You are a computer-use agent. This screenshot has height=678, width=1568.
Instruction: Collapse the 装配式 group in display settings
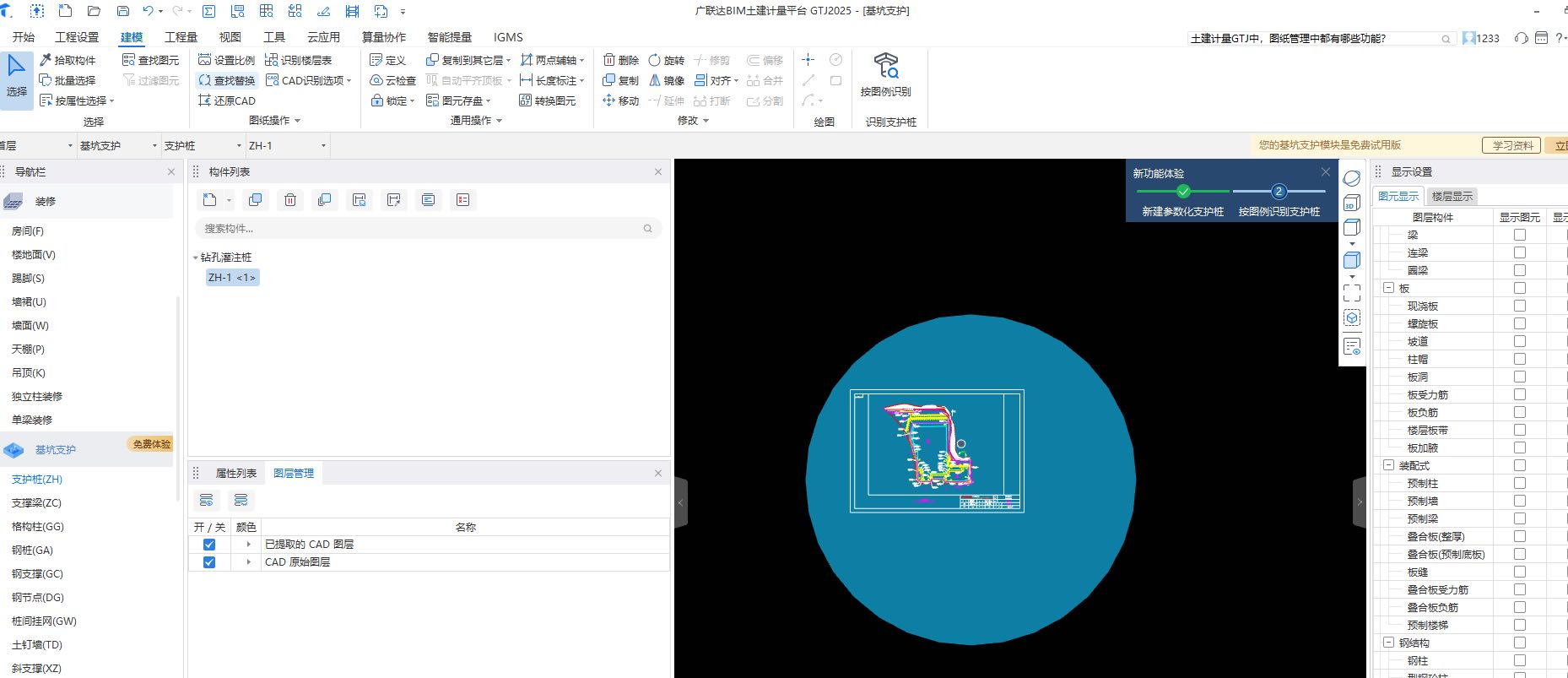tap(1388, 465)
